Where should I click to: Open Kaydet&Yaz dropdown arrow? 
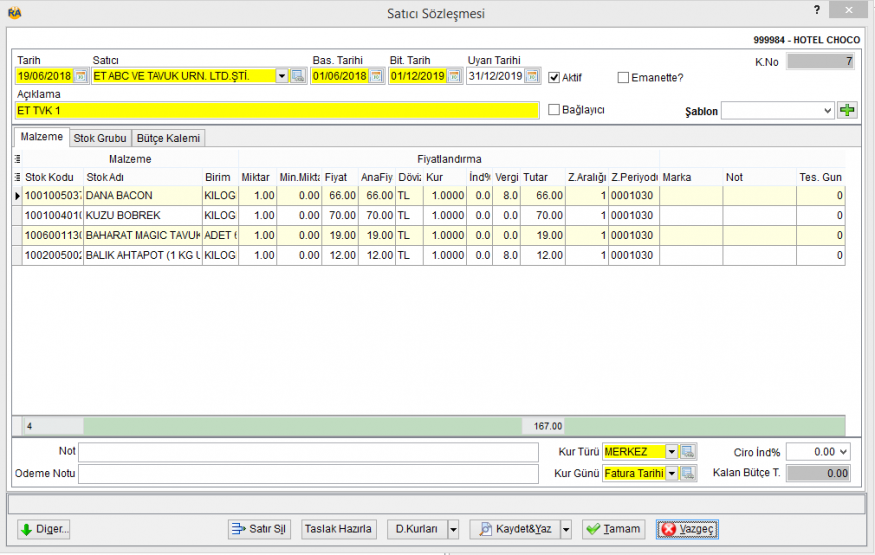point(566,529)
